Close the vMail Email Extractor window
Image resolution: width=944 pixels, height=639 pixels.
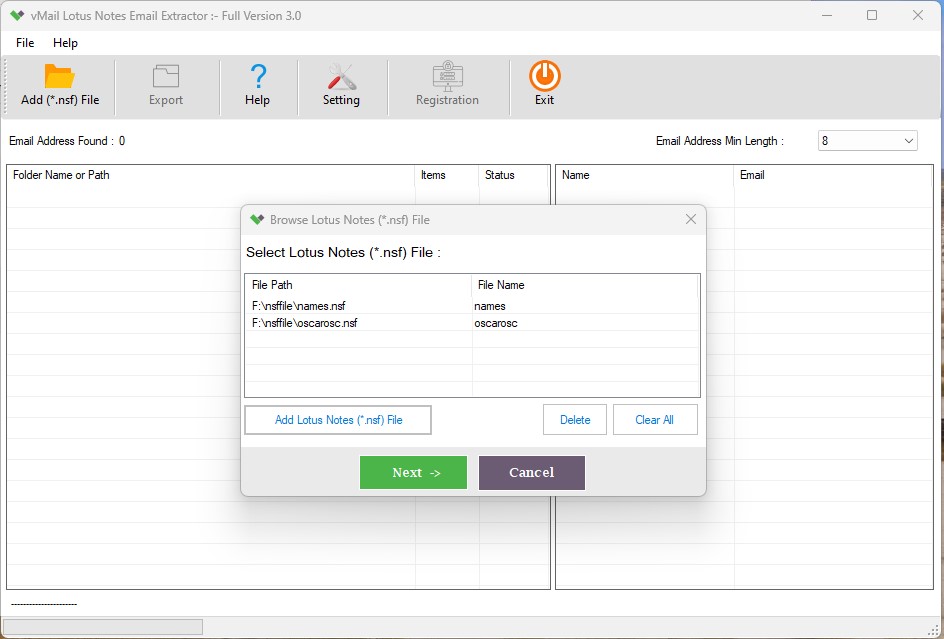click(x=918, y=16)
